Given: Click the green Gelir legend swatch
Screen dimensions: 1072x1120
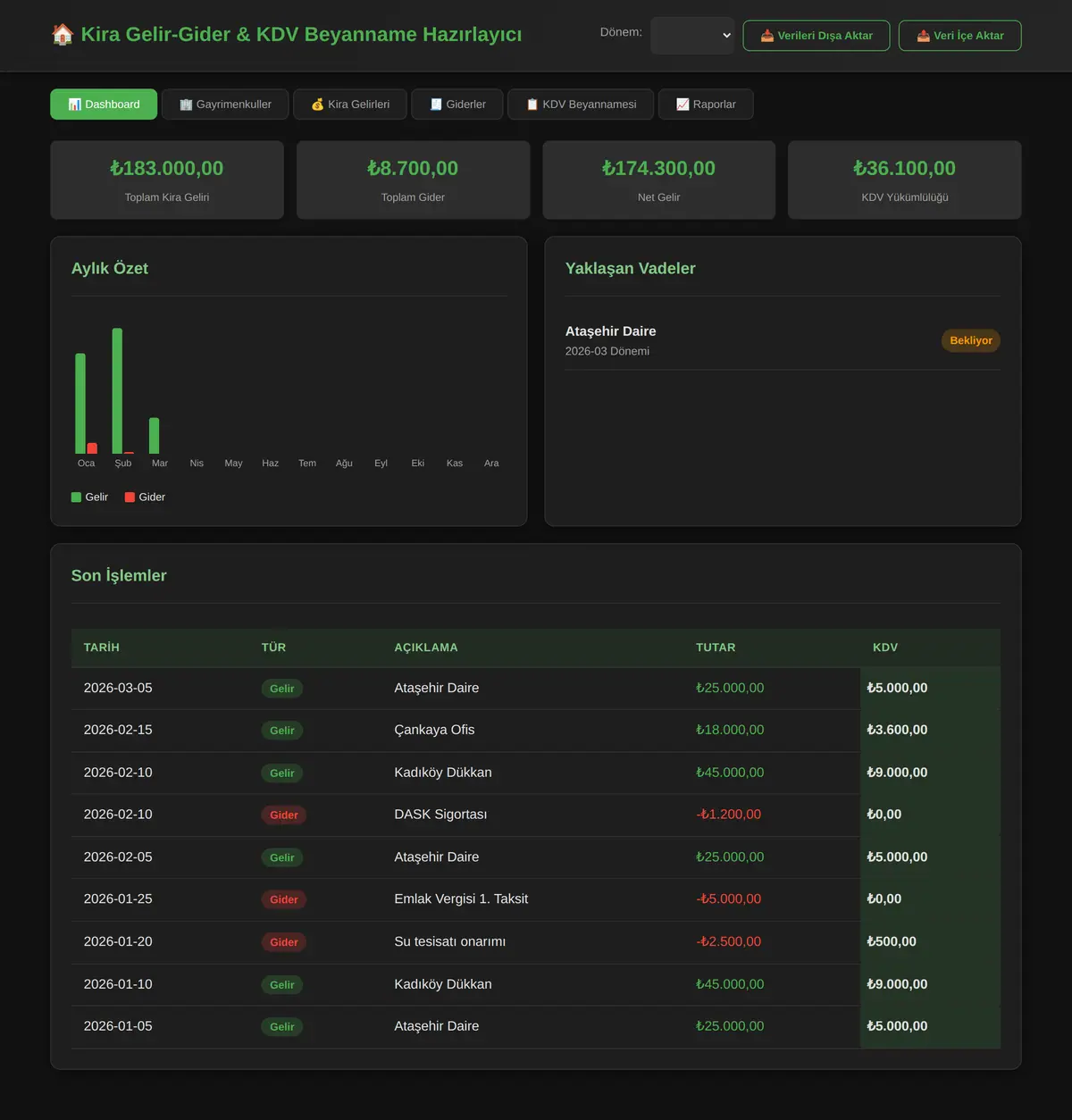Looking at the screenshot, I should pyautogui.click(x=76, y=497).
